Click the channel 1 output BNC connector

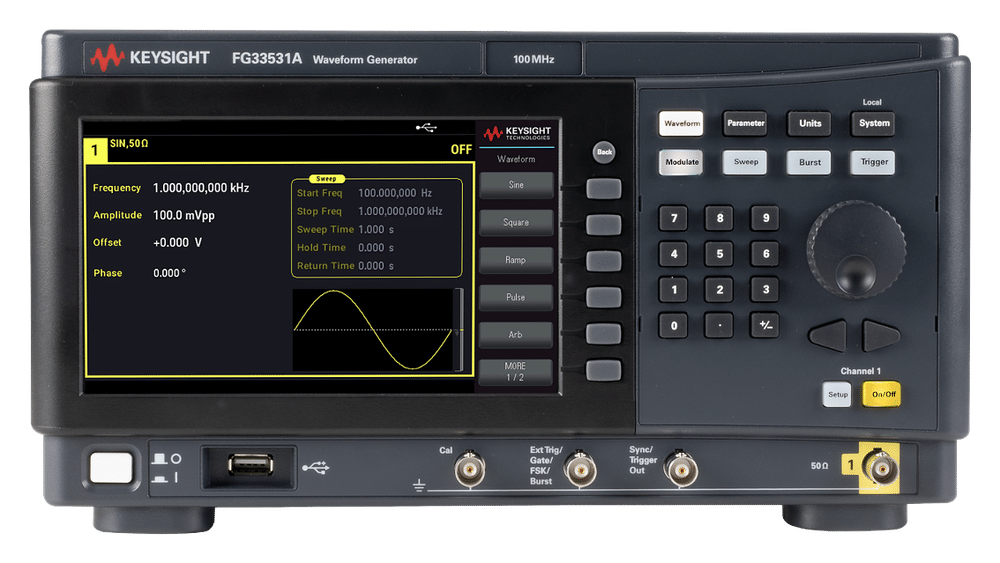tap(881, 469)
